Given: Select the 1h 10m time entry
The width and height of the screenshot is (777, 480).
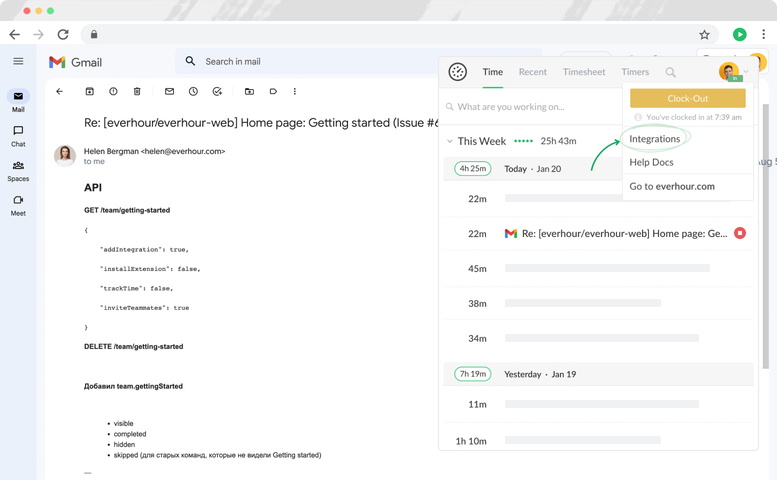Looking at the screenshot, I should (598, 440).
